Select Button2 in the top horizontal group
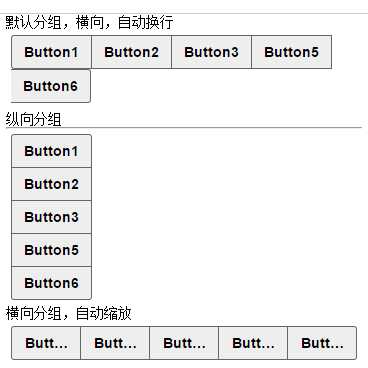The height and width of the screenshot is (368, 368). [131, 52]
